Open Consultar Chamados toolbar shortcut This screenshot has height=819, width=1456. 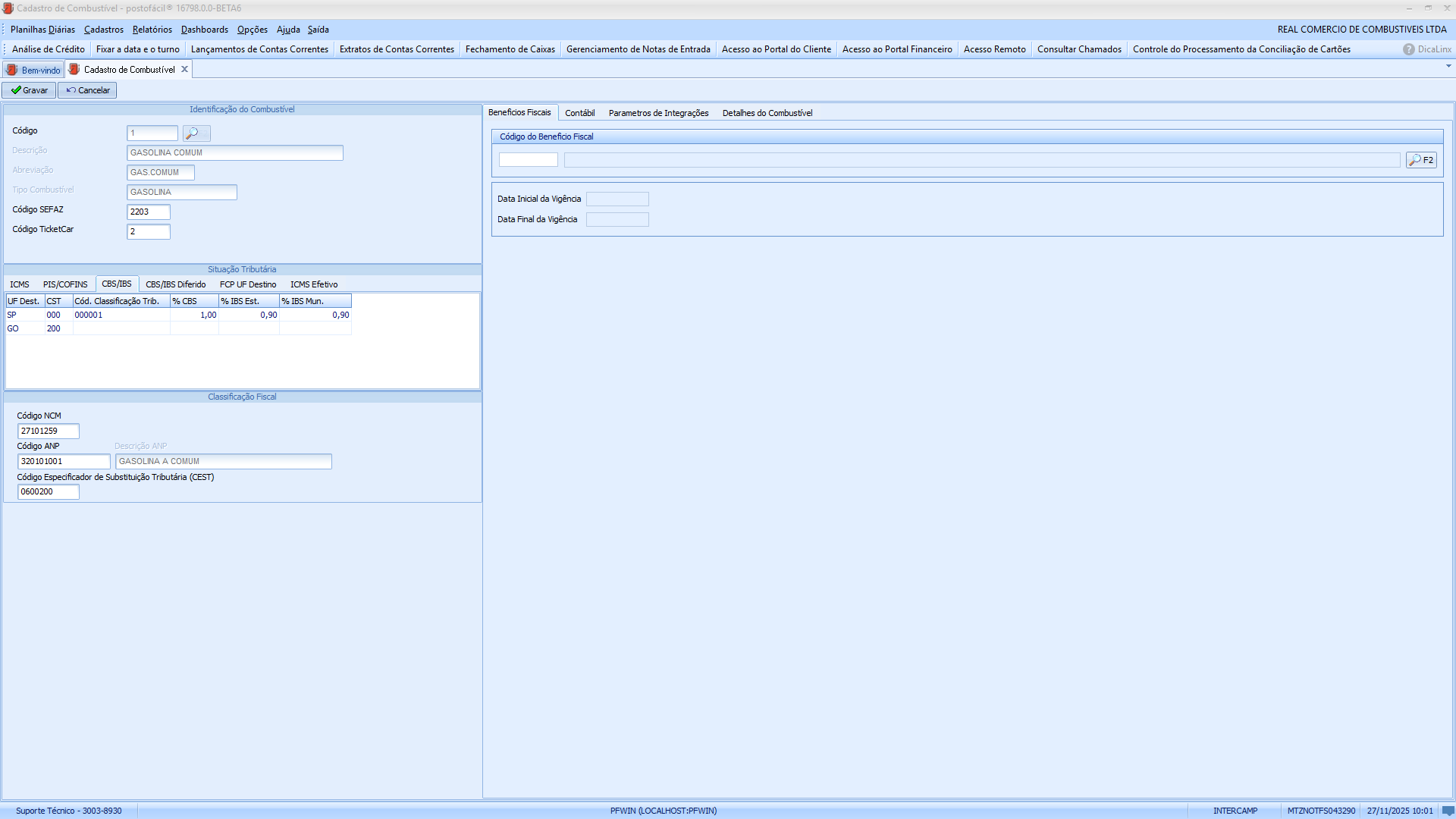(1078, 49)
